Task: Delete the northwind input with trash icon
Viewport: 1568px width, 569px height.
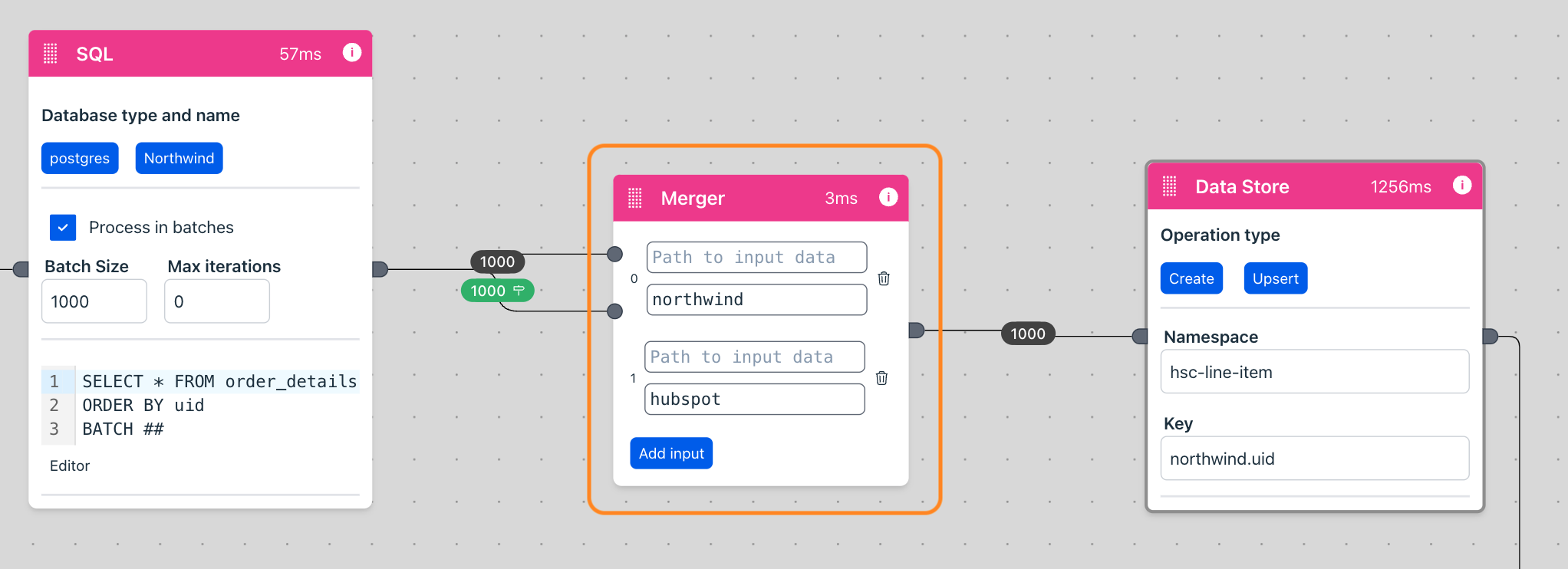Action: point(884,278)
